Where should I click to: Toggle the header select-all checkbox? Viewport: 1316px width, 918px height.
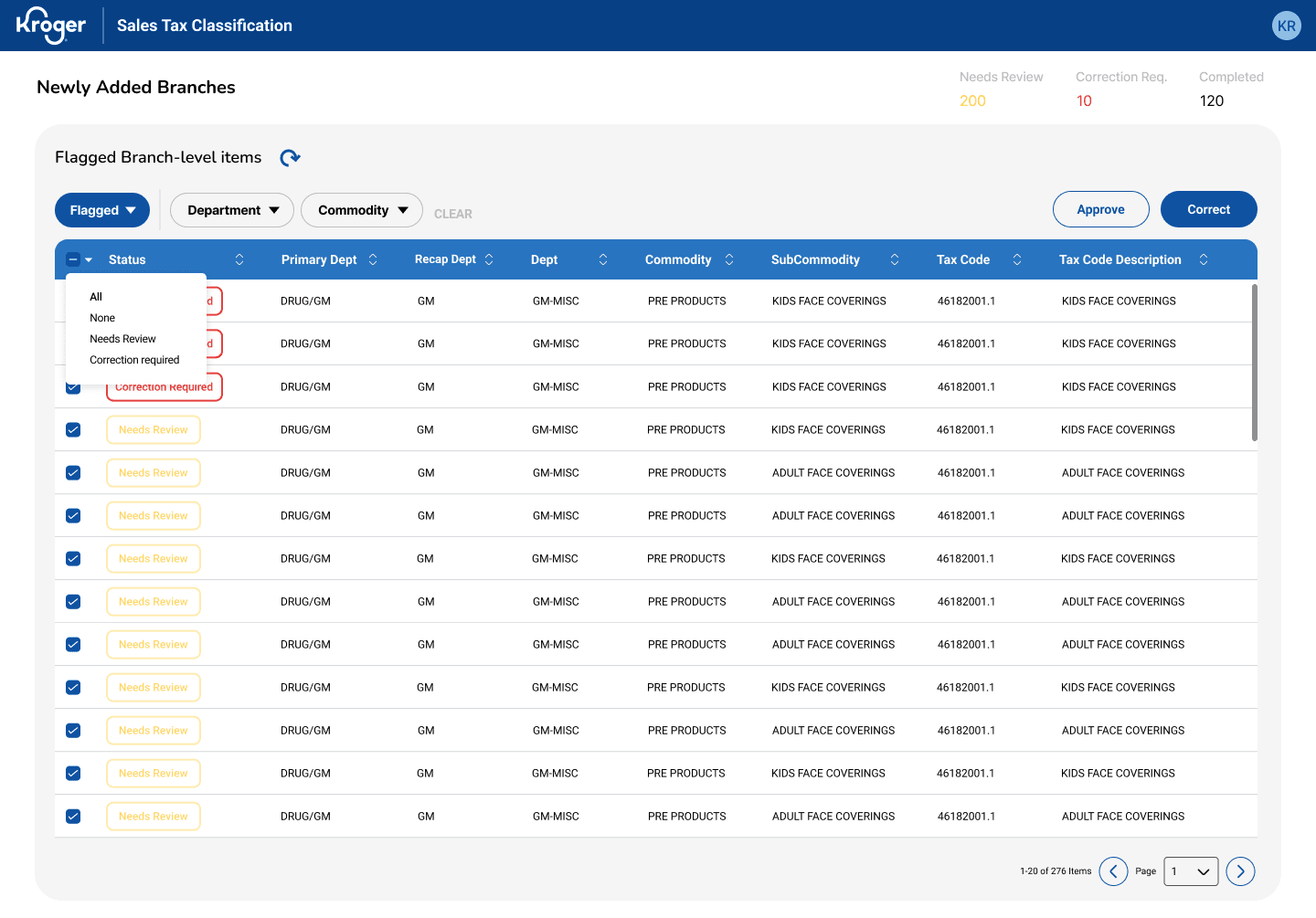73,259
